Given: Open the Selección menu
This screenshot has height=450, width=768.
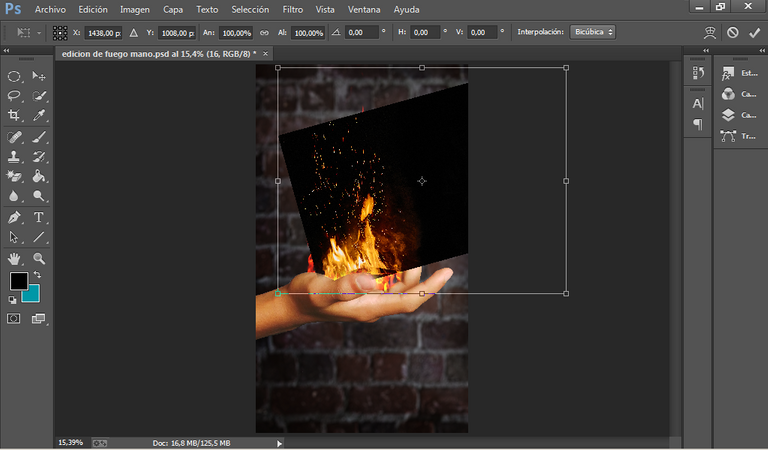Looking at the screenshot, I should [250, 9].
